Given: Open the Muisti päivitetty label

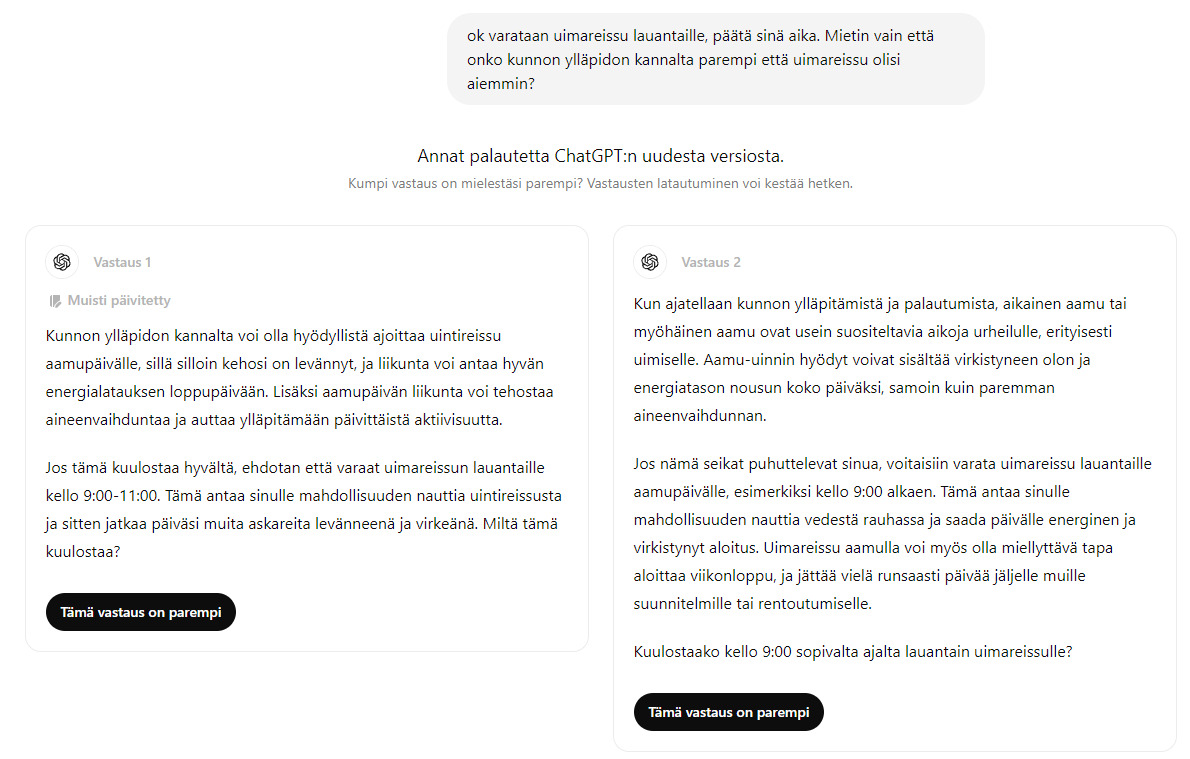Looking at the screenshot, I should click(x=119, y=301).
